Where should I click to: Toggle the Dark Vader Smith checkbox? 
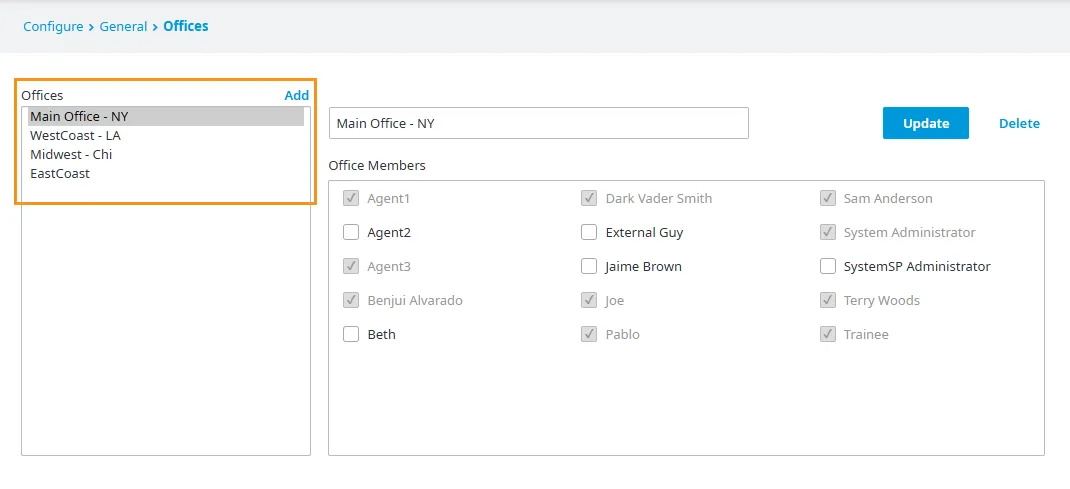click(589, 198)
